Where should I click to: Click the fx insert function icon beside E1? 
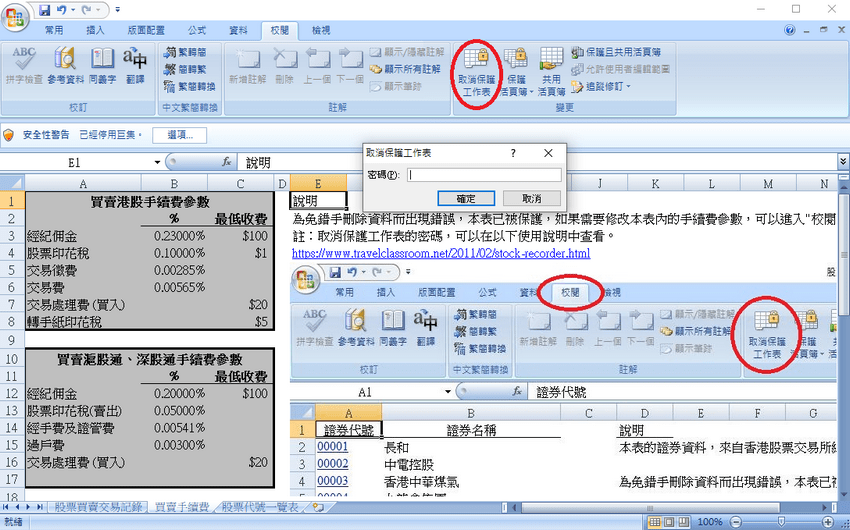[227, 162]
